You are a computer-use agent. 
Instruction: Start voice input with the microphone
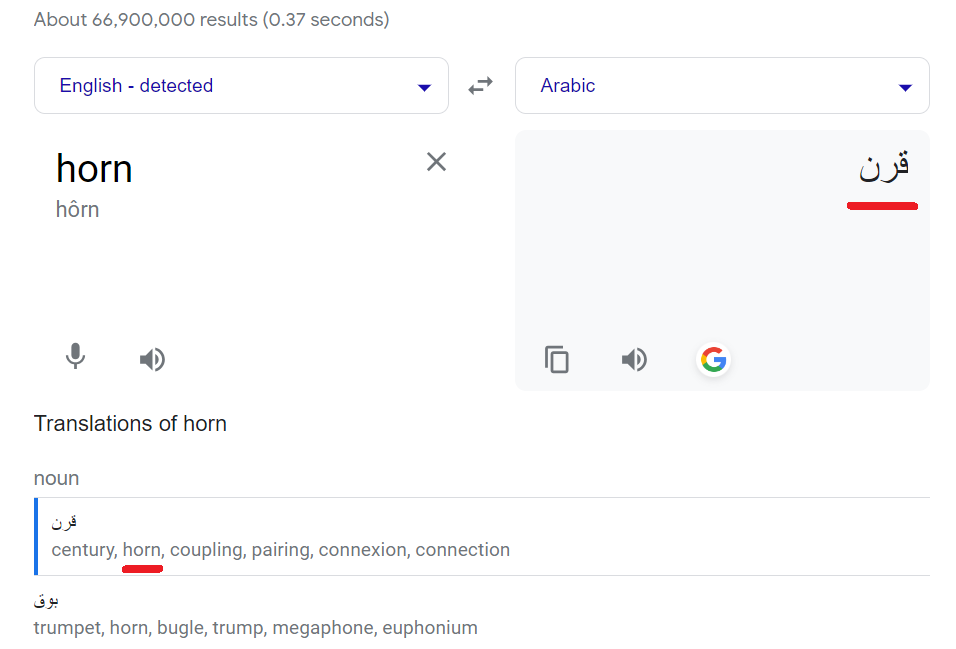(75, 357)
